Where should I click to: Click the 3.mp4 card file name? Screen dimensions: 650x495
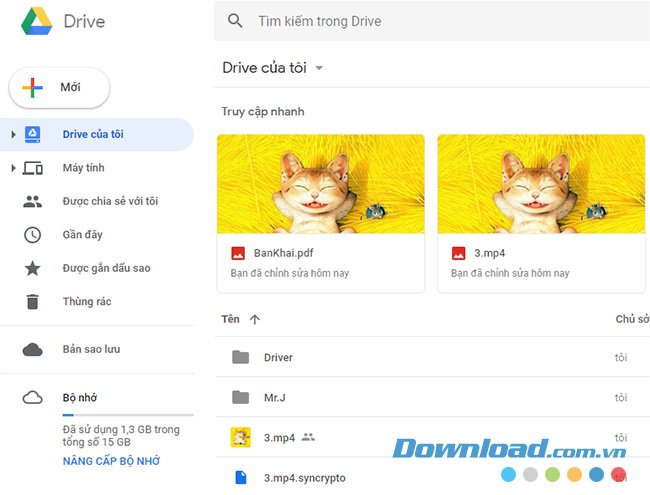490,253
